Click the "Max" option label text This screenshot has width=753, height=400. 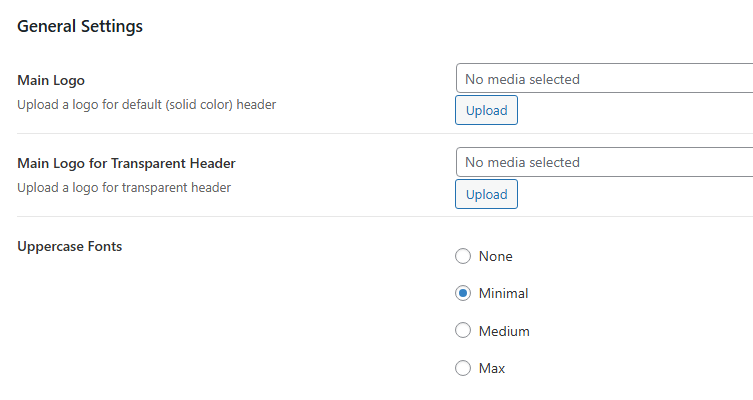(x=492, y=368)
